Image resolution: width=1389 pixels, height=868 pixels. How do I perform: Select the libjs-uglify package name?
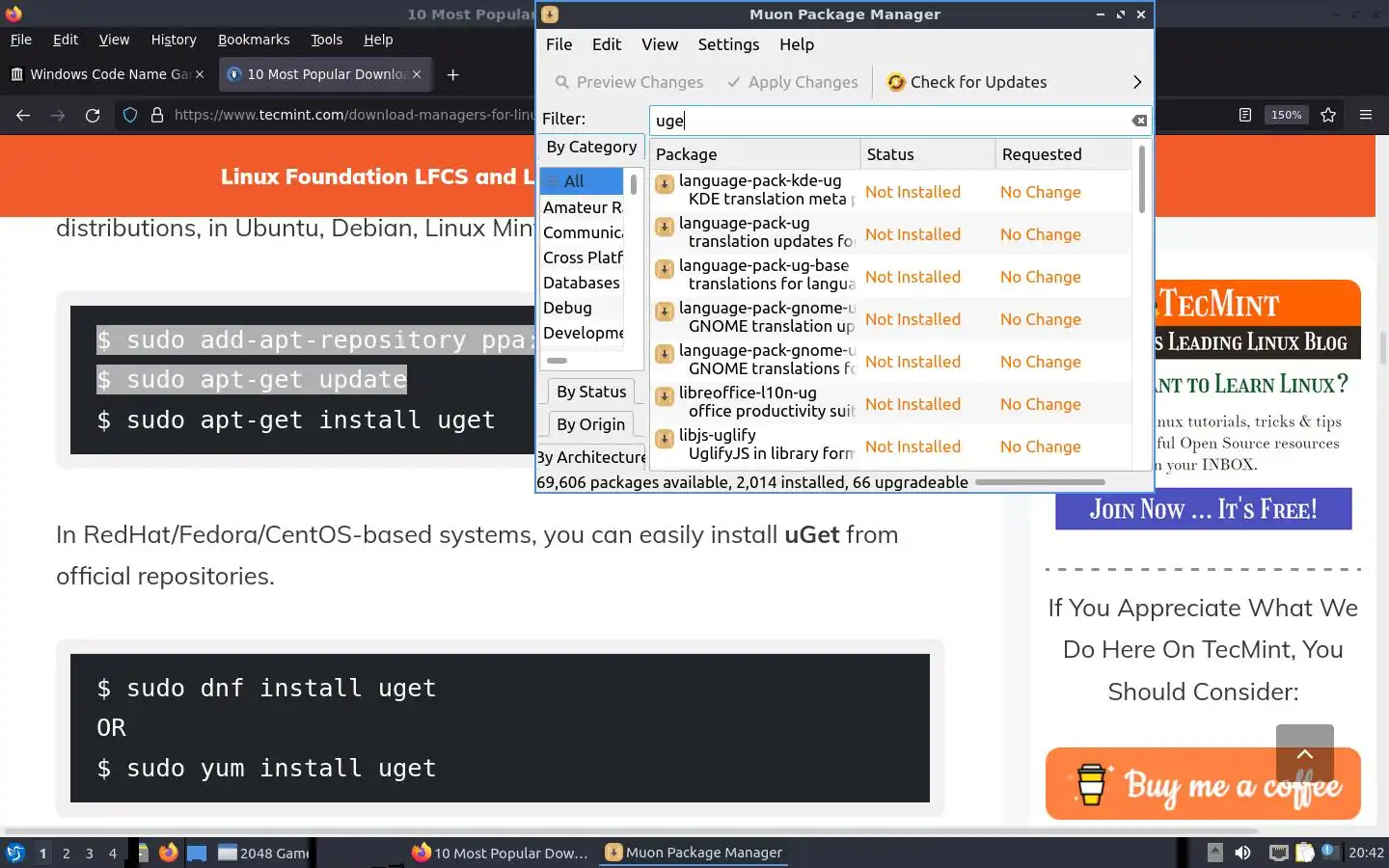click(x=718, y=435)
